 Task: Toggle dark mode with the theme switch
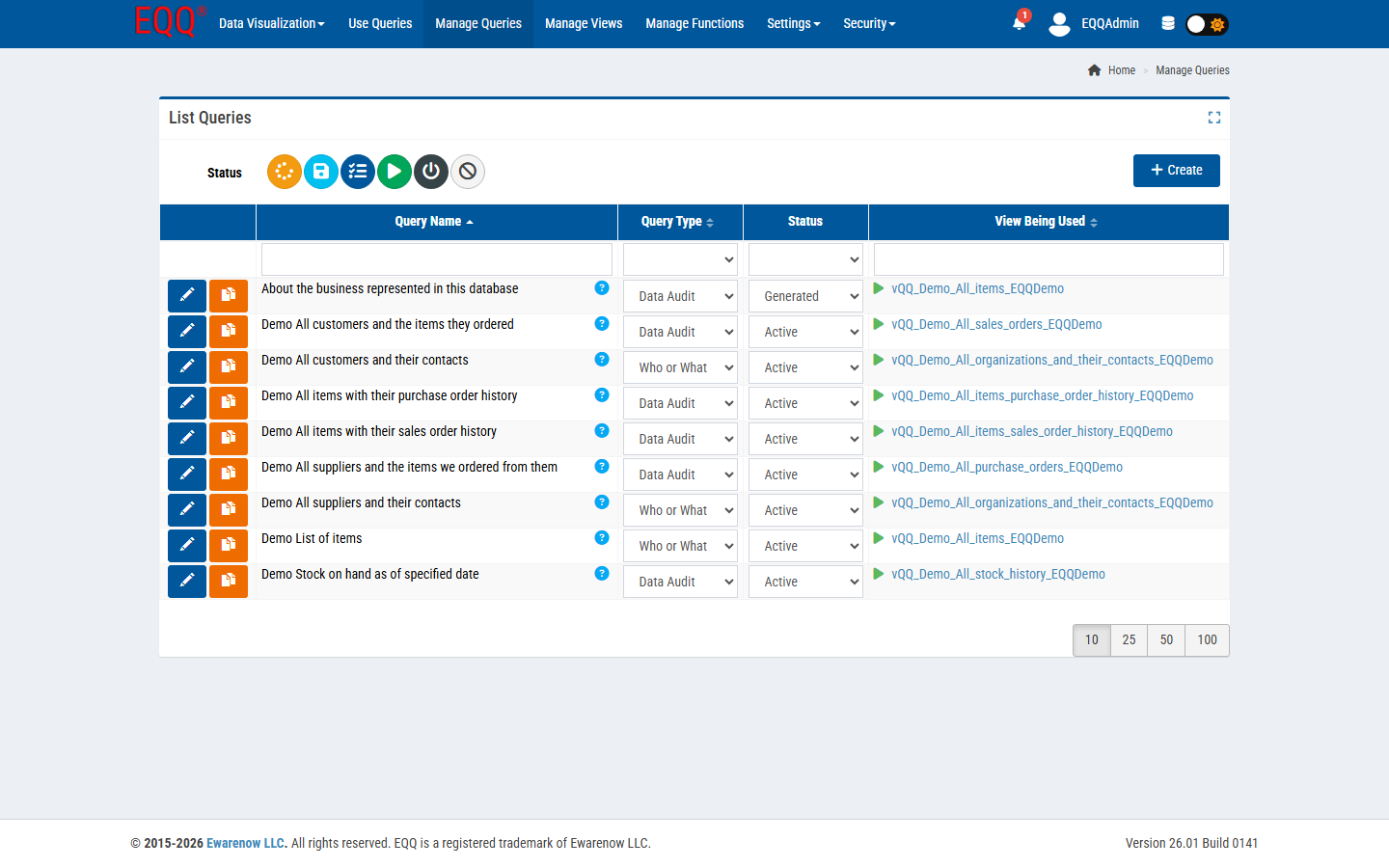point(1205,23)
